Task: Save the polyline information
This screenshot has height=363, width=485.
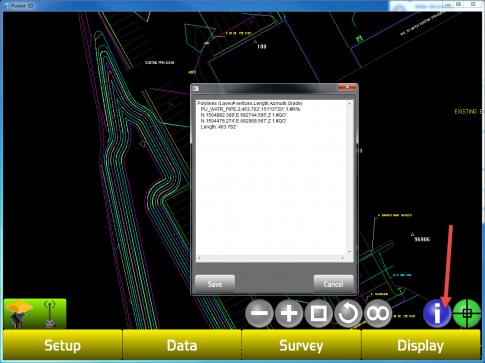Action: pos(215,284)
